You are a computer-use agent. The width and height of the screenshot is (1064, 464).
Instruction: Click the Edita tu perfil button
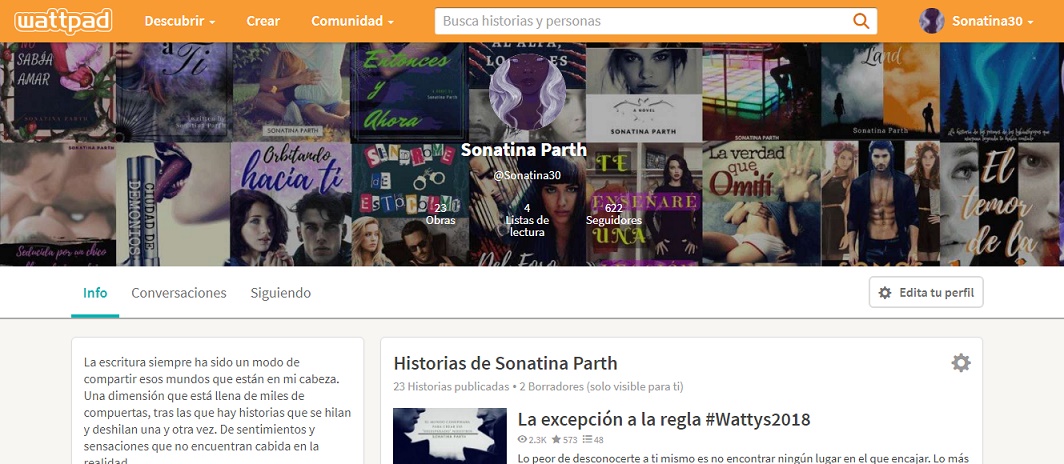(x=926, y=292)
